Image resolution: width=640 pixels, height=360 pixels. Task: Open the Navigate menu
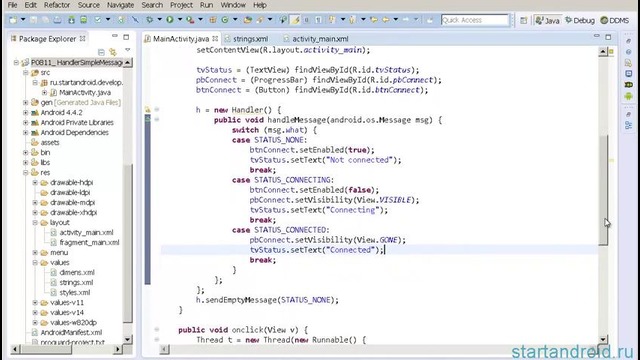click(120, 5)
